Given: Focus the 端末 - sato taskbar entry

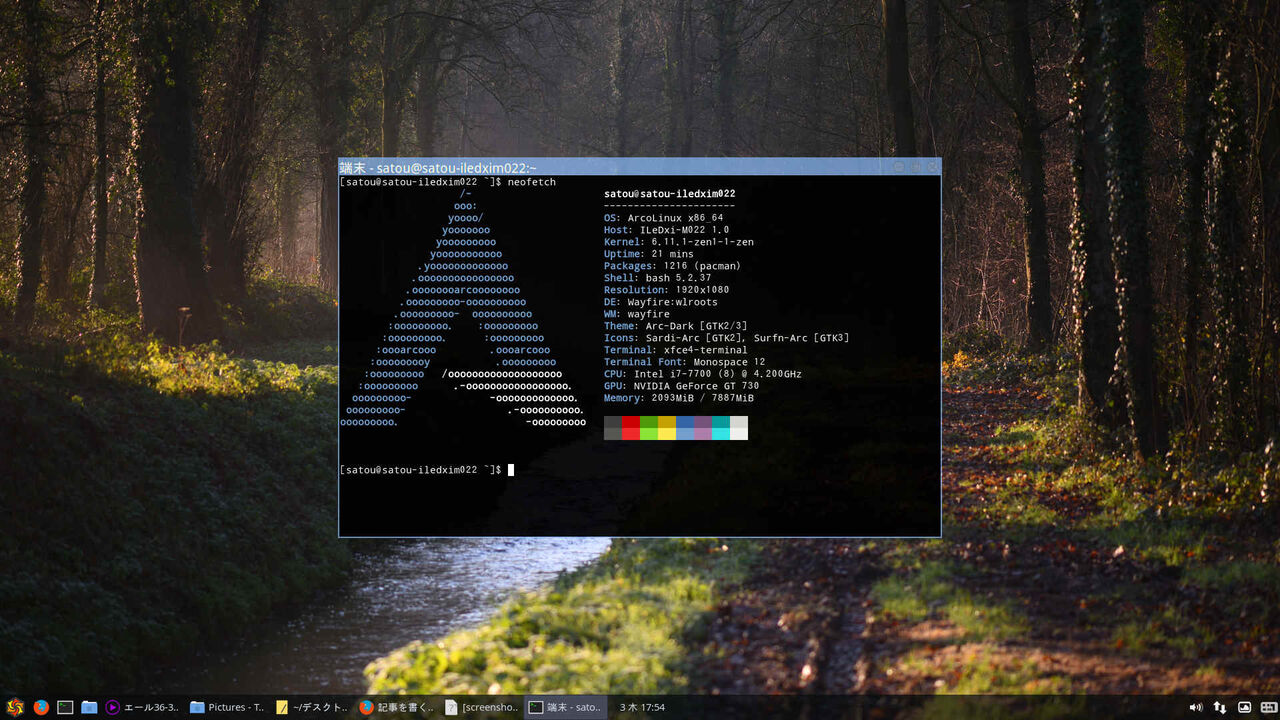Looking at the screenshot, I should pyautogui.click(x=567, y=707).
